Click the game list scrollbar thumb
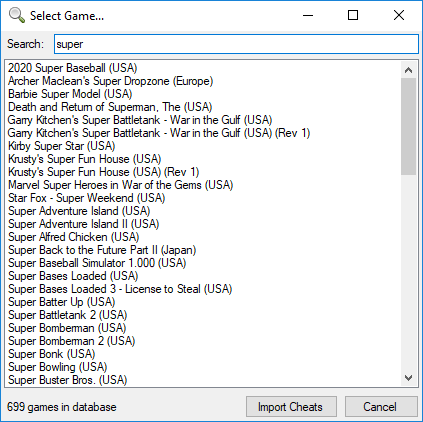 coord(408,126)
